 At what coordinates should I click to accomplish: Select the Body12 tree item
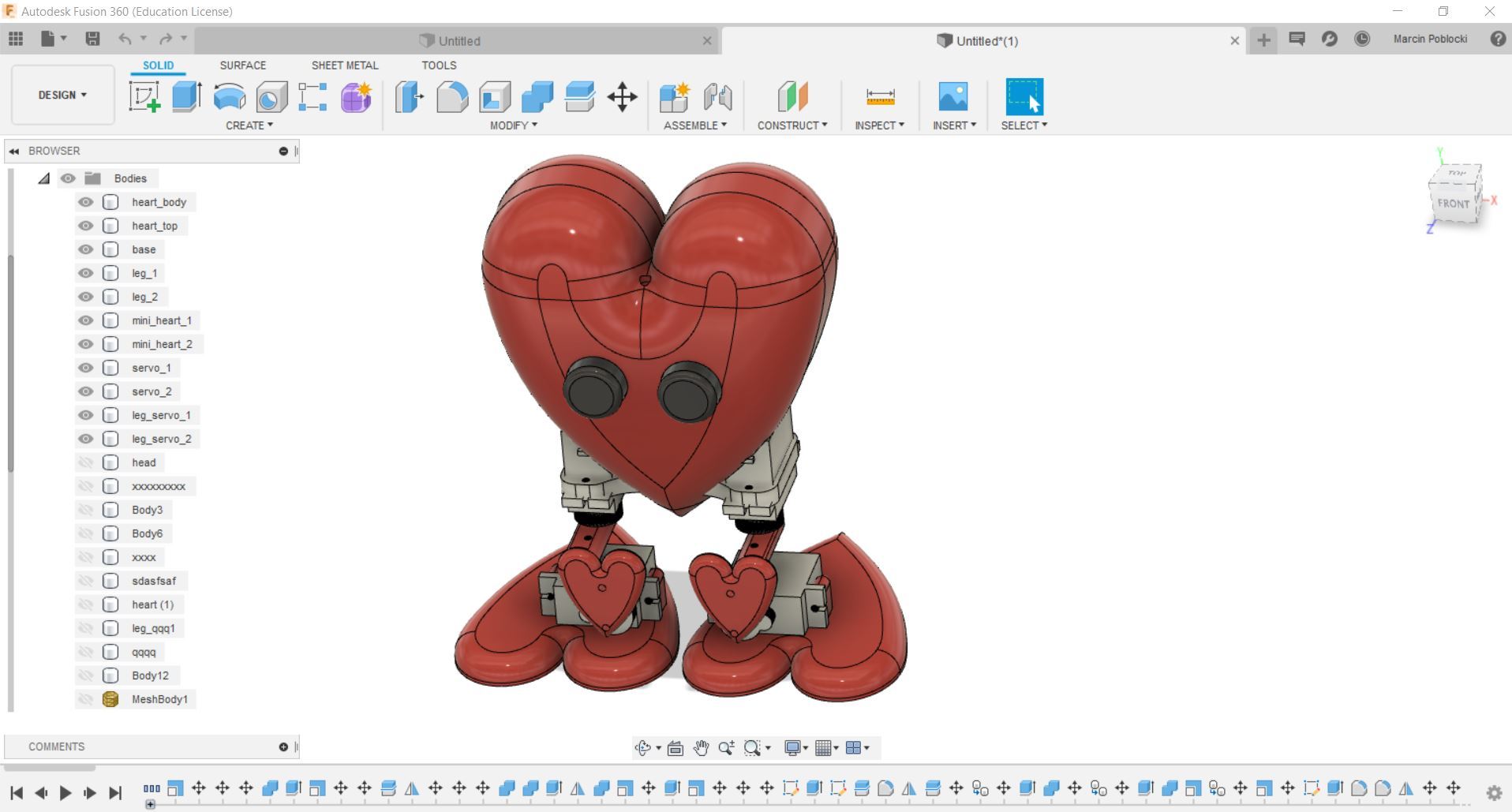[x=150, y=675]
